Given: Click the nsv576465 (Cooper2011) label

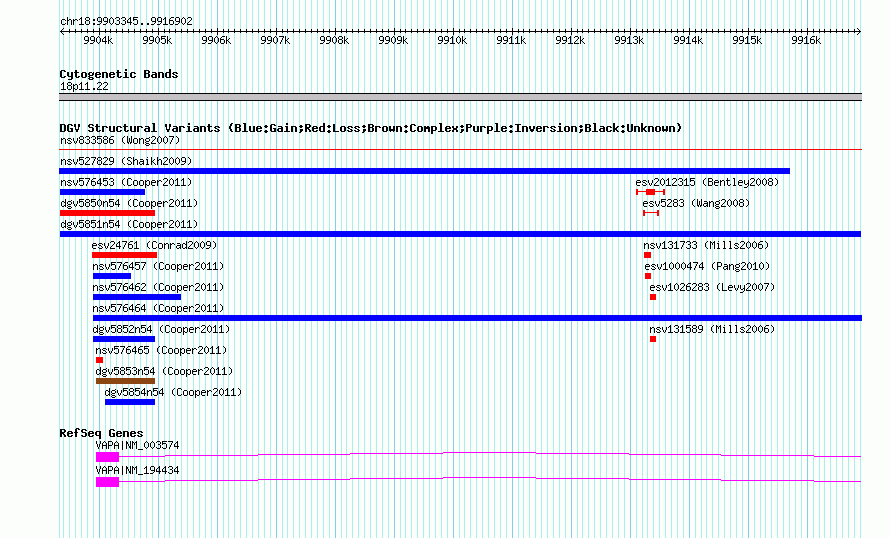Looking at the screenshot, I should [x=161, y=350].
